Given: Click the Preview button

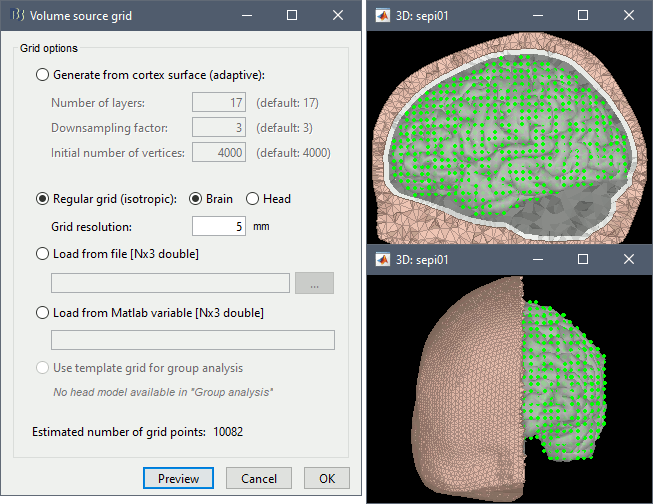Looking at the screenshot, I should (x=179, y=478).
